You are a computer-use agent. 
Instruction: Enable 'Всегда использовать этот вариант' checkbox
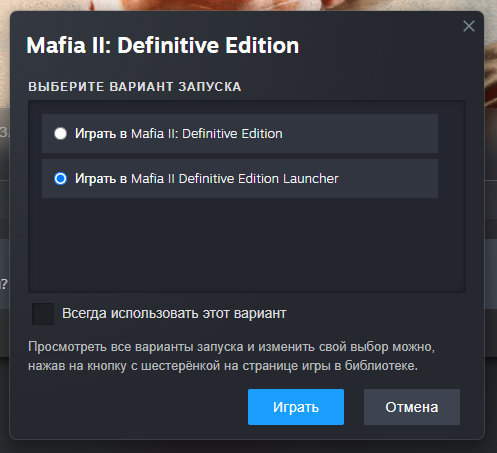click(43, 314)
